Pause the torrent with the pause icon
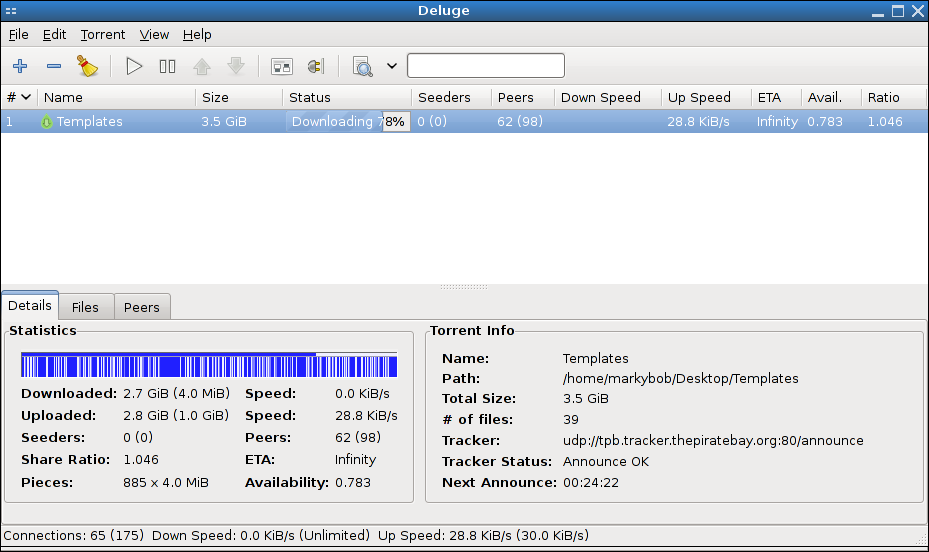Viewport: 929px width, 552px height. pos(167,67)
